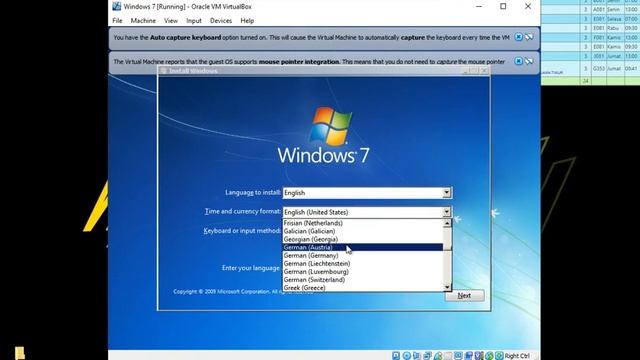This screenshot has width=640, height=360.
Task: Click the network adapter status bar icon
Action: coord(427,356)
